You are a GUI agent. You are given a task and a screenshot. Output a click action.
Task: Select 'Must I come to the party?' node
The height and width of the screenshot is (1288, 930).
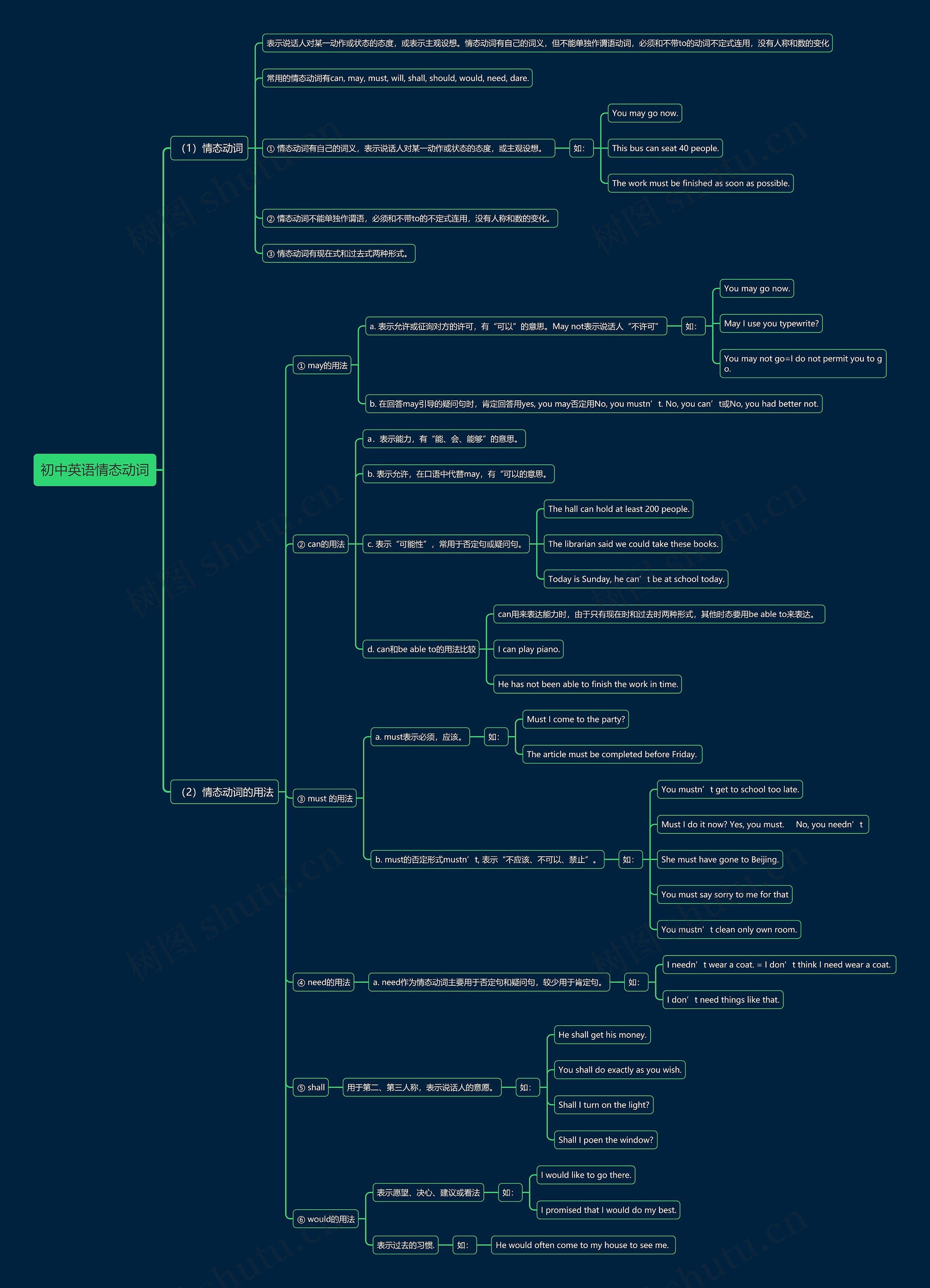point(575,719)
